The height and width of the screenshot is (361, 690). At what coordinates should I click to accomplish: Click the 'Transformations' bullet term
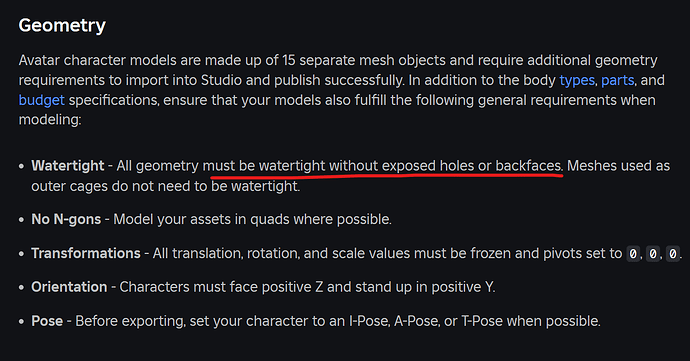86,253
